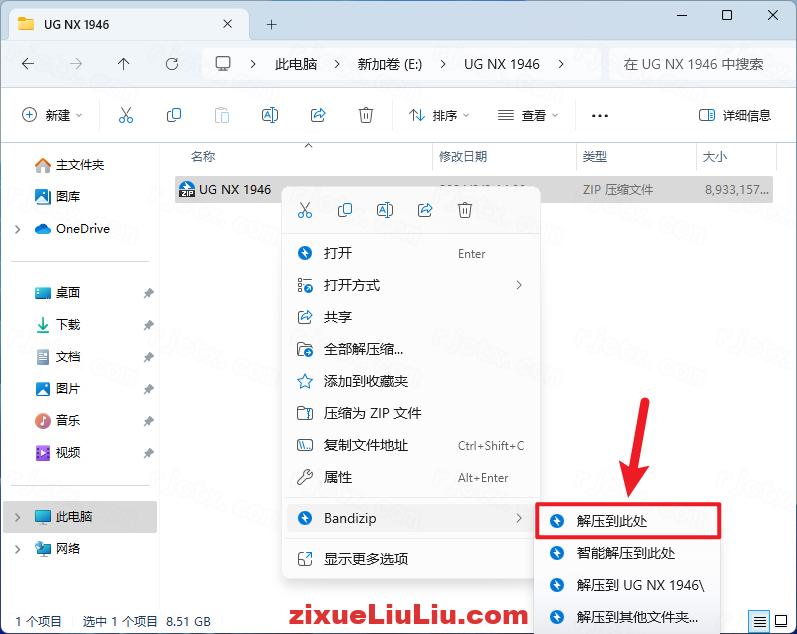The width and height of the screenshot is (797, 634).
Task: Sort by the 类型 column header
Action: click(595, 157)
